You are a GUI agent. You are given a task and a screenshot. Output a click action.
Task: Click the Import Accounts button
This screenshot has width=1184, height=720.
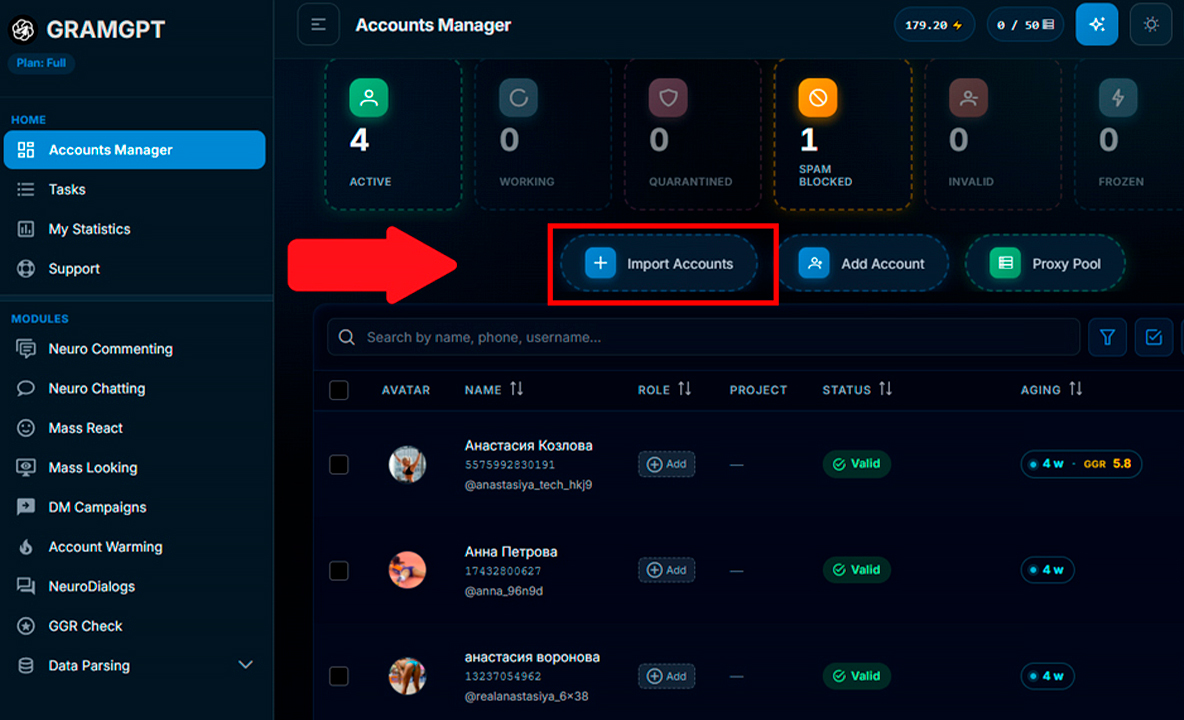[658, 263]
